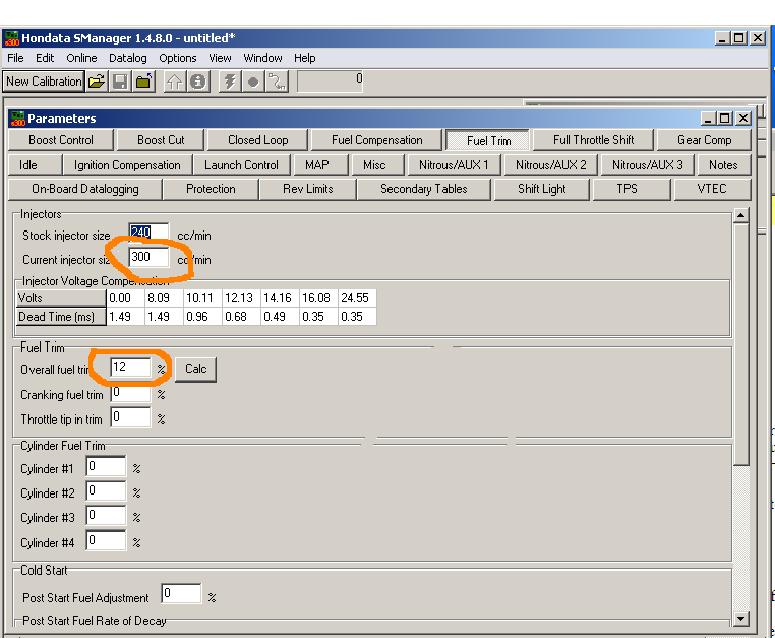Click the Cylinder #3 trim field
Image resolution: width=775 pixels, height=638 pixels.
click(x=106, y=516)
